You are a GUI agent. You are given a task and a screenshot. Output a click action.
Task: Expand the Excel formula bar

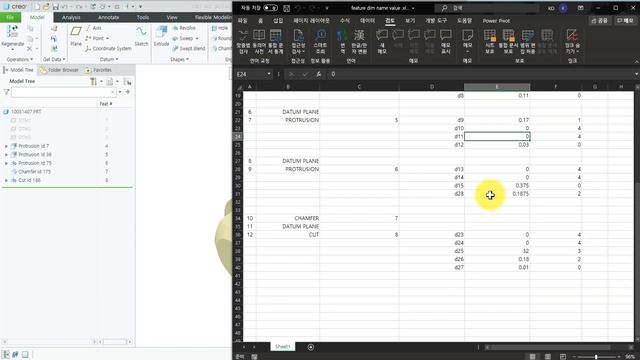(636, 74)
